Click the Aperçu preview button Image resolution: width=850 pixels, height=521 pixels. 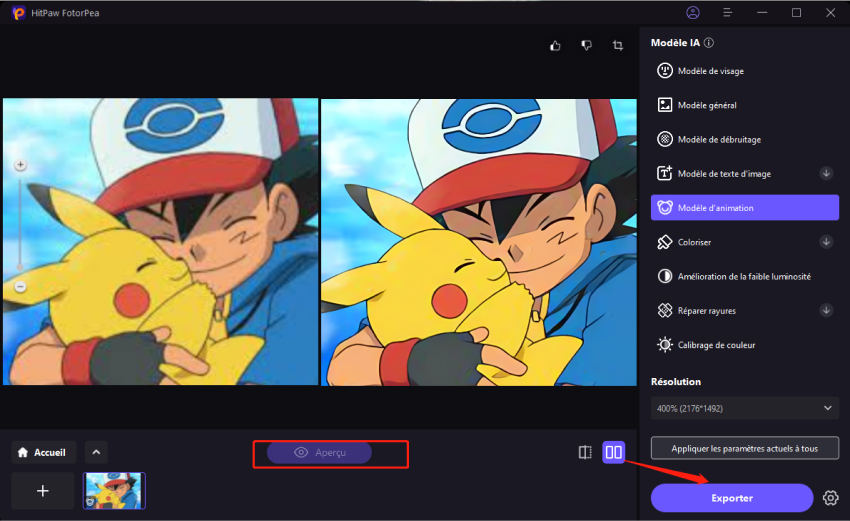319,452
